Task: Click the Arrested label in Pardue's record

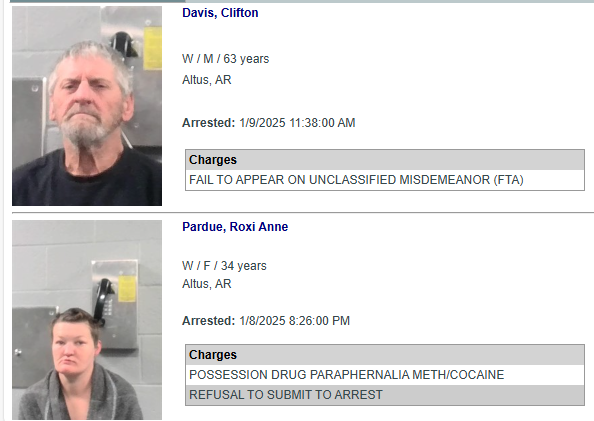Action: coord(209,321)
